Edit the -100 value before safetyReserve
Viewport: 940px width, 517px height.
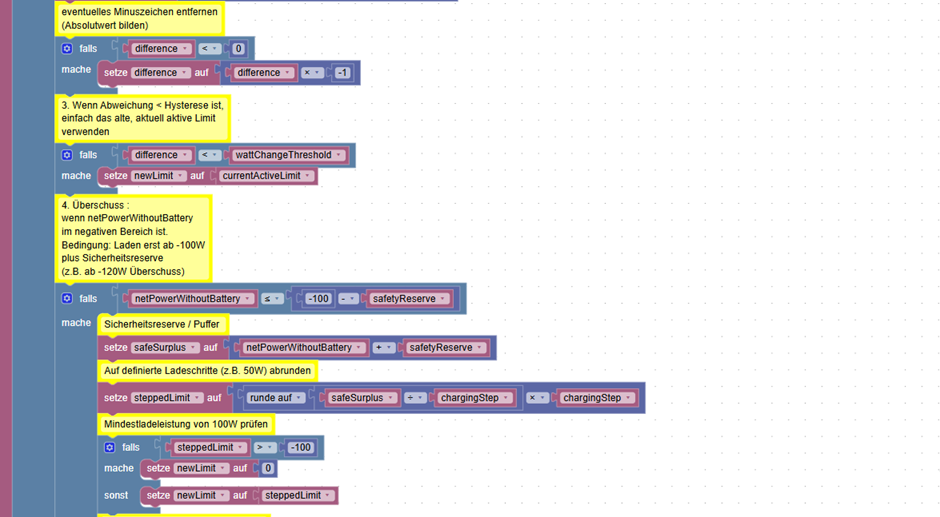pyautogui.click(x=318, y=299)
